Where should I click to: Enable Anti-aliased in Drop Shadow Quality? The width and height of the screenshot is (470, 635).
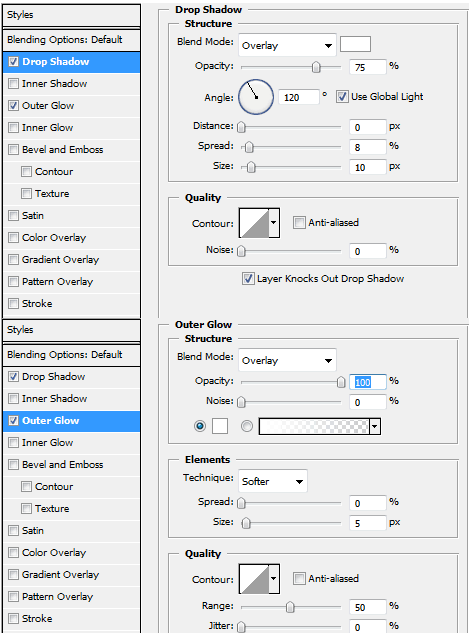[x=299, y=222]
